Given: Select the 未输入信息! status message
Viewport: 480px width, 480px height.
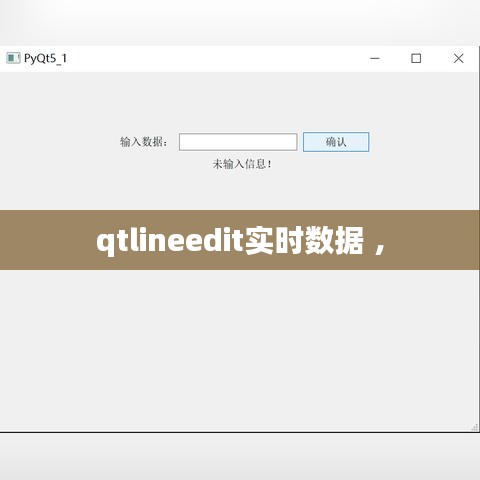Looking at the screenshot, I should tap(242, 164).
